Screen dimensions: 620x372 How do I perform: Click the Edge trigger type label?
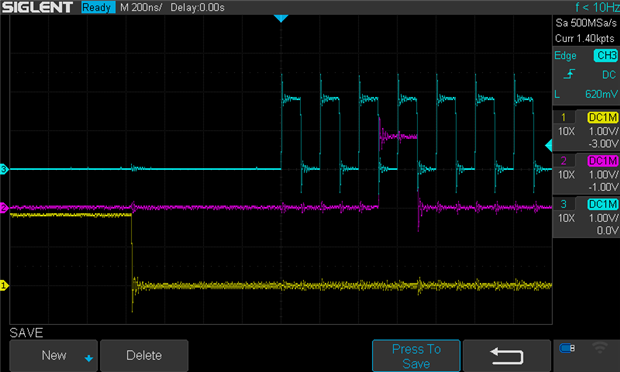tap(565, 56)
